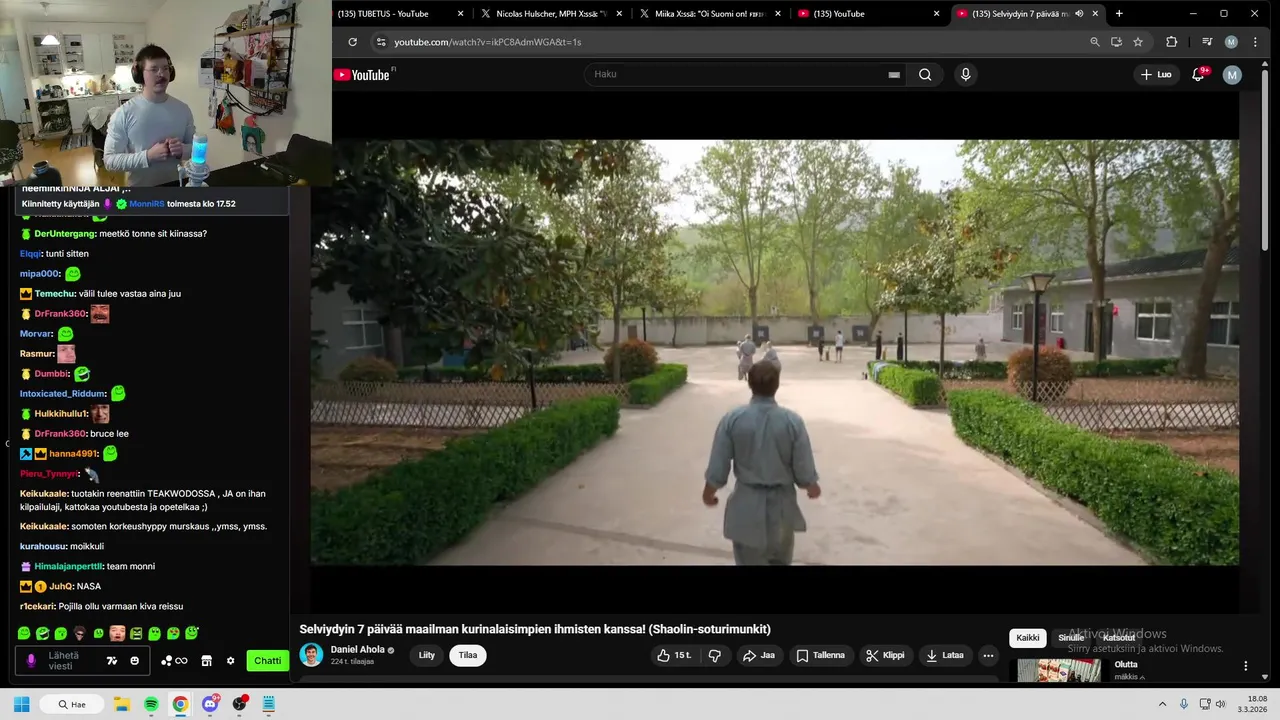Click the zoom magnifier in address bar
Viewport: 1280px width, 720px height.
(1095, 42)
